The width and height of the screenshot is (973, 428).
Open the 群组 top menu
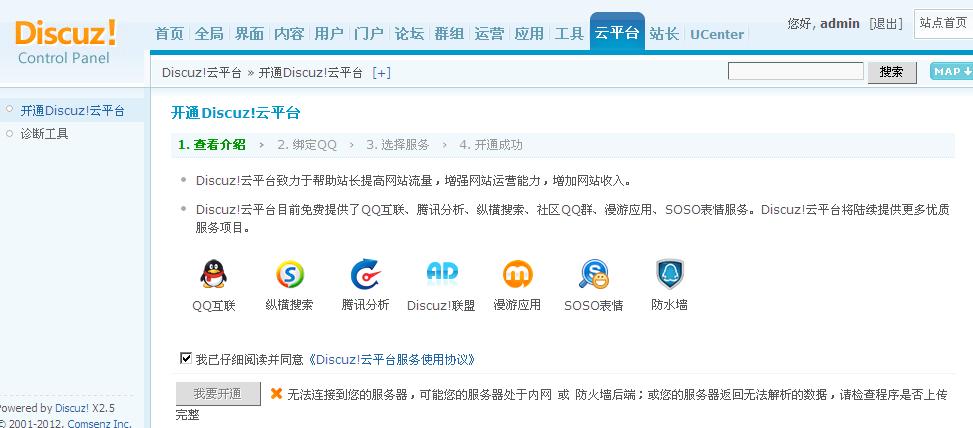point(449,33)
